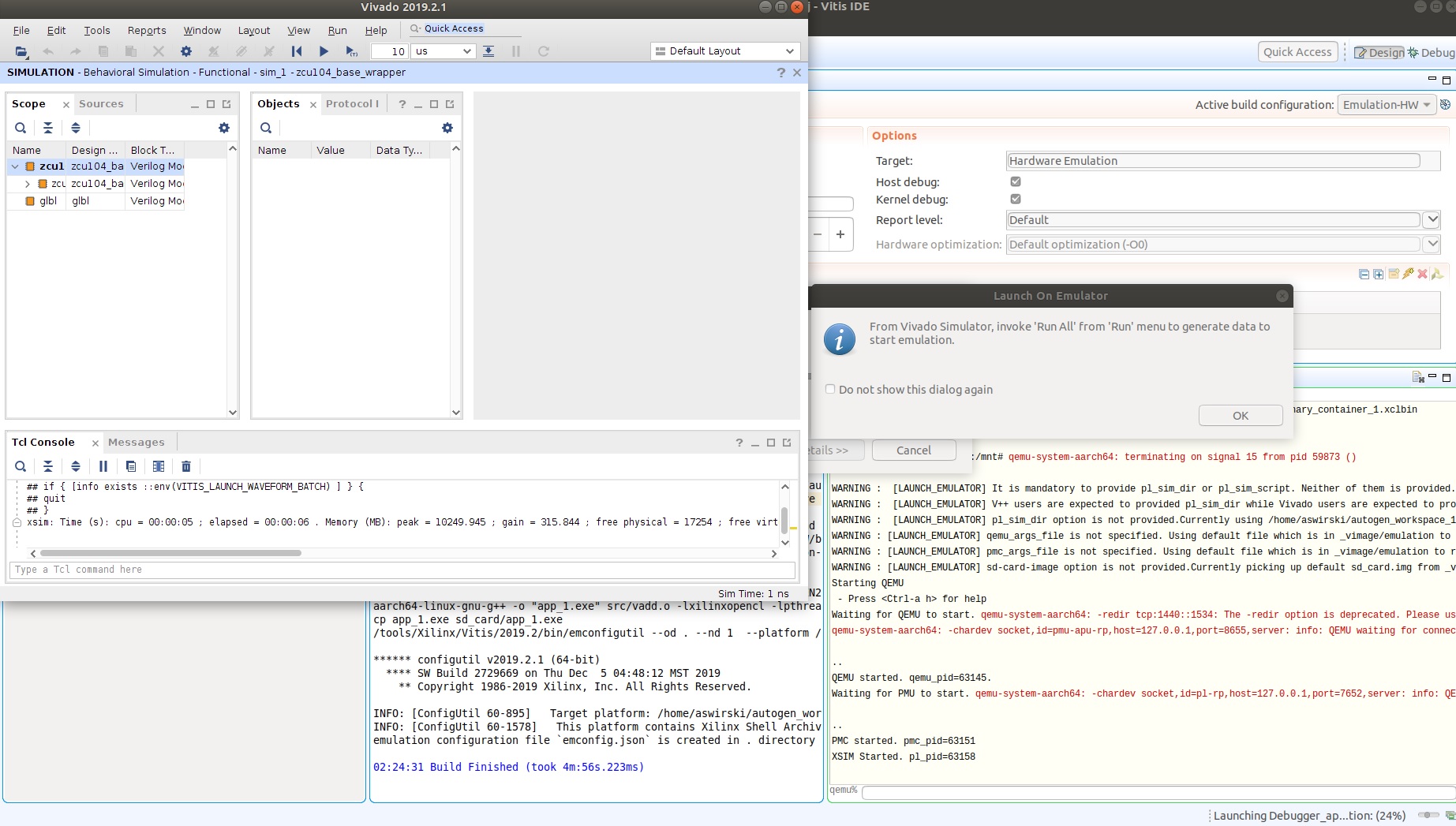Screen dimensions: 1456x826
Task: Switch to Design perspective in Vitis
Action: 1379,53
